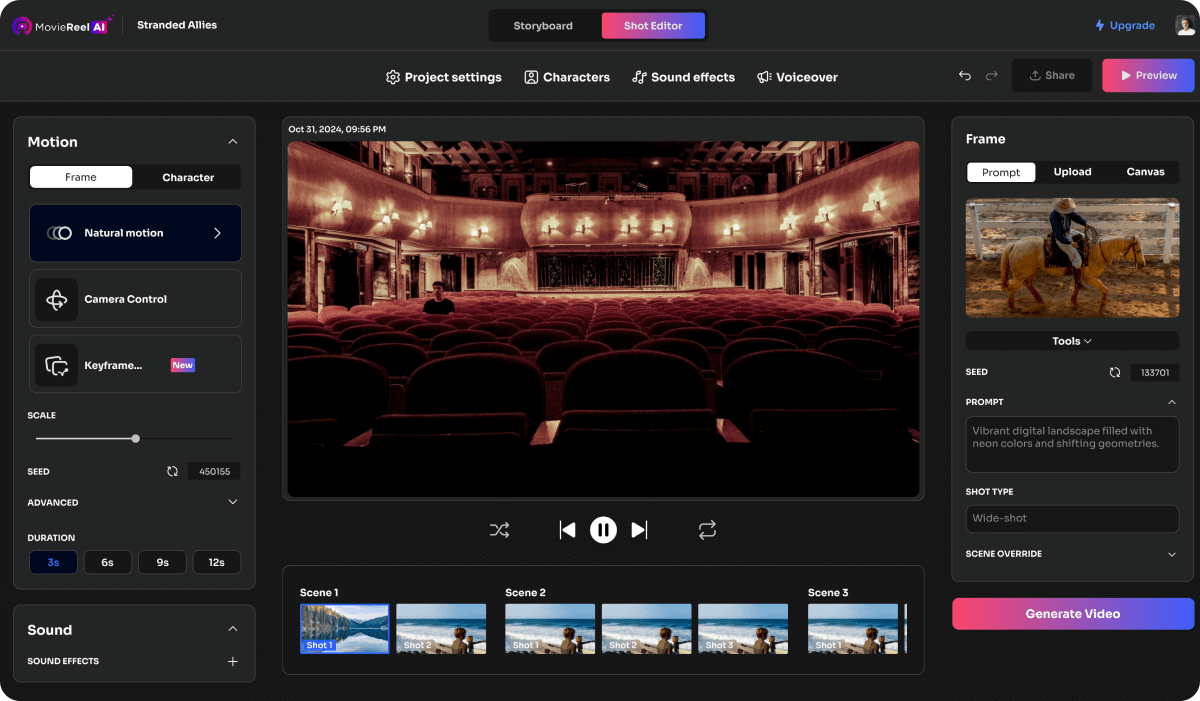Image resolution: width=1200 pixels, height=701 pixels.
Task: Open the Voiceover panel
Action: (x=797, y=76)
